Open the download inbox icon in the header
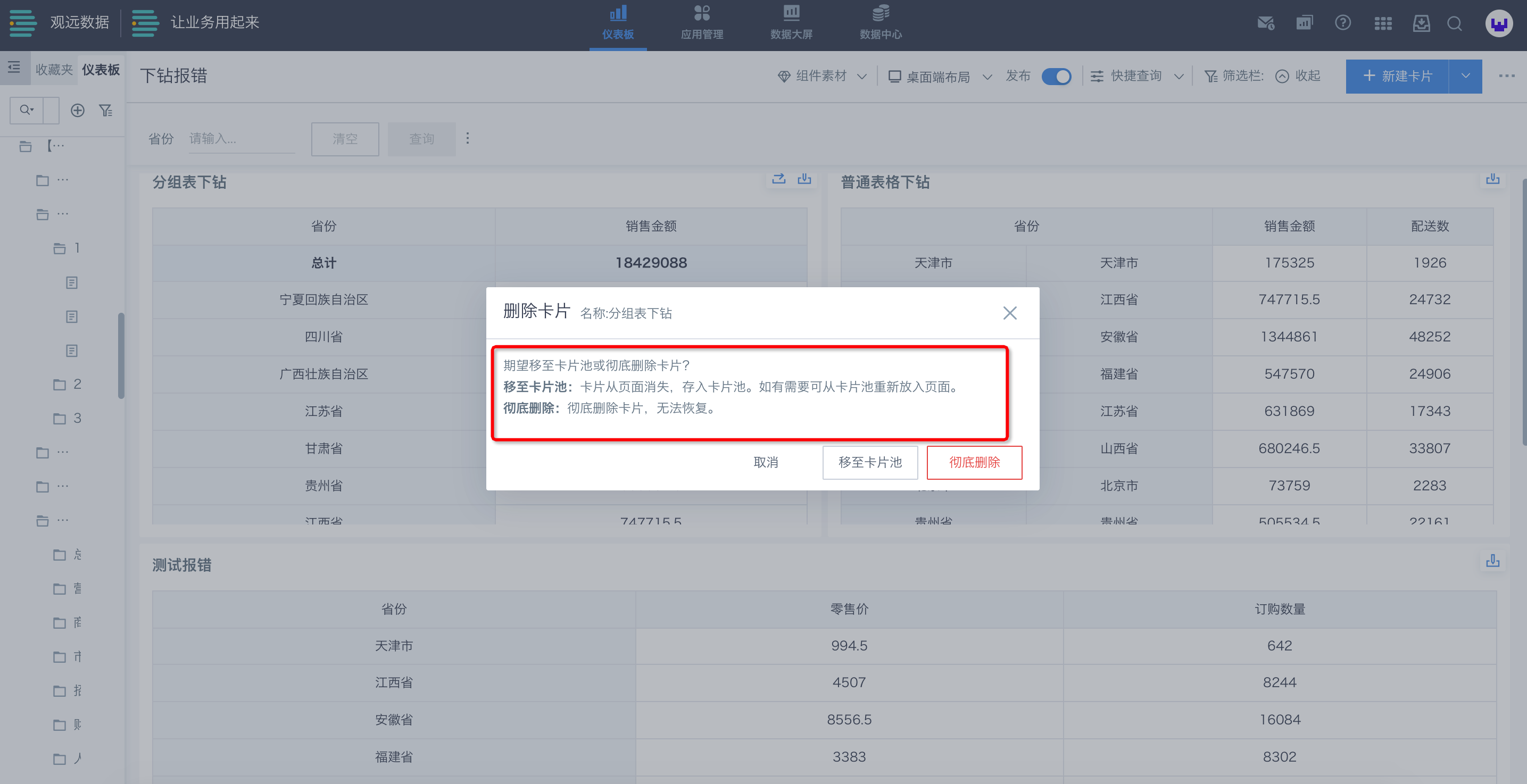Image resolution: width=1527 pixels, height=784 pixels. (1421, 24)
